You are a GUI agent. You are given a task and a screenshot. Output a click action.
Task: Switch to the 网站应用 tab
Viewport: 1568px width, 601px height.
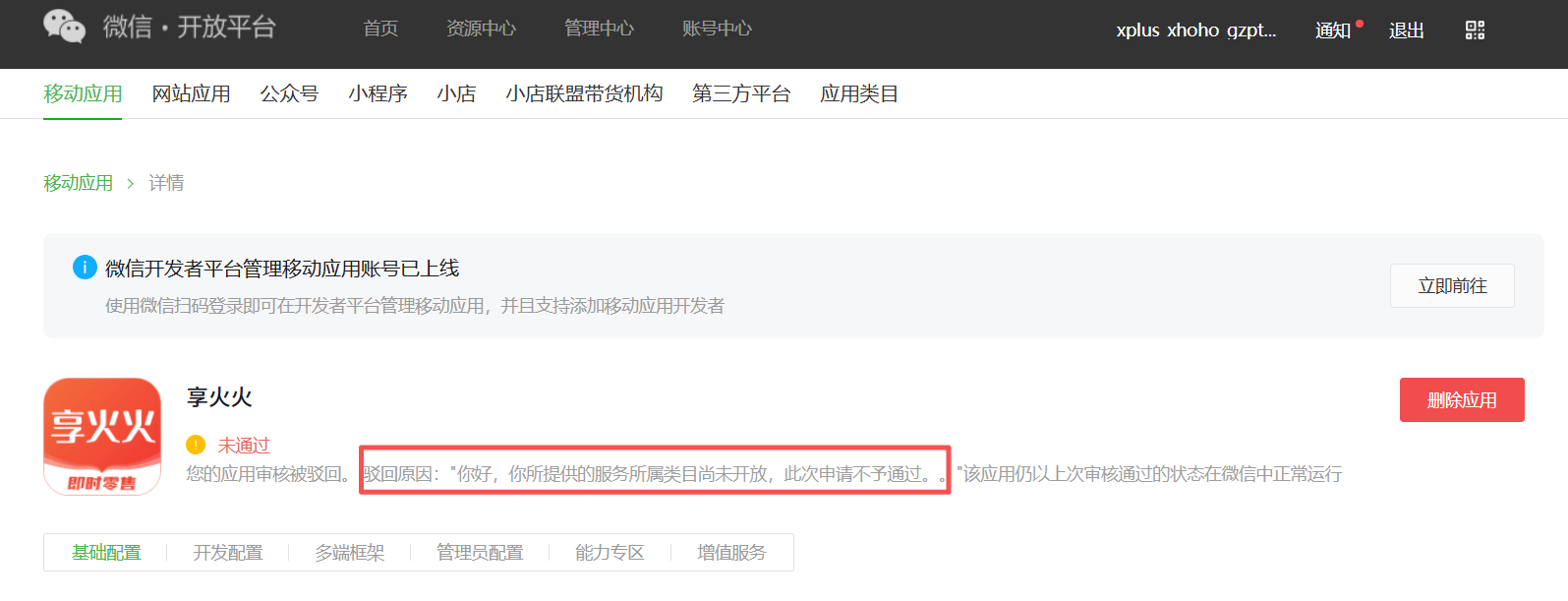[191, 93]
